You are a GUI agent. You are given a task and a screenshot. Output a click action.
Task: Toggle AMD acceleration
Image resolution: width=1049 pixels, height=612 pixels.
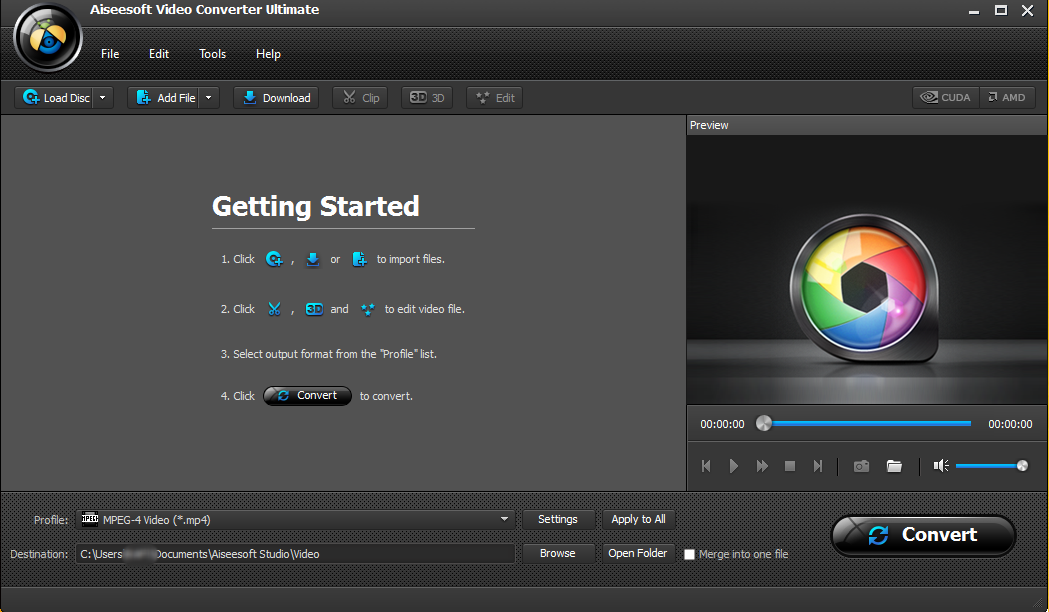[1007, 98]
